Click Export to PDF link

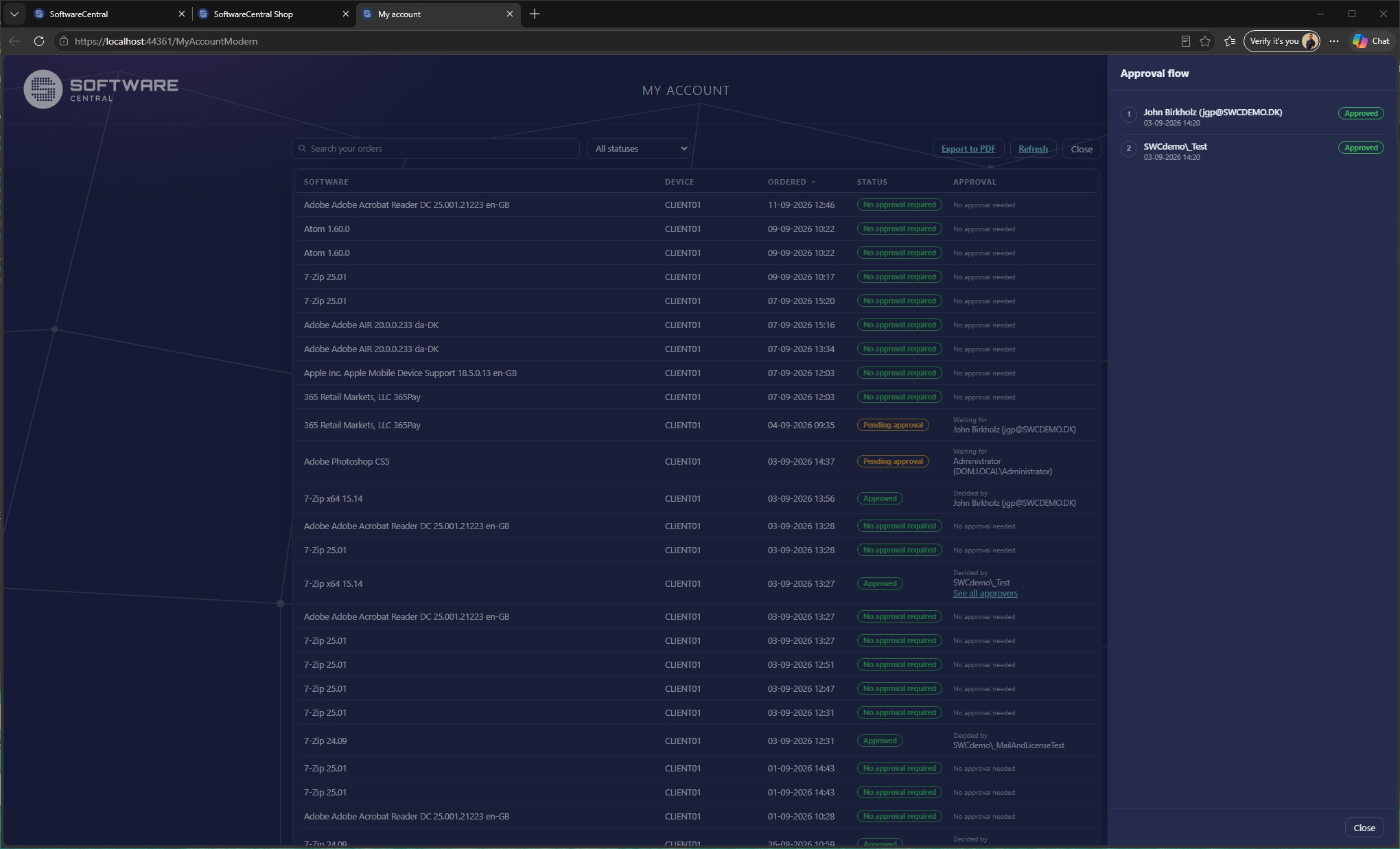click(x=968, y=149)
